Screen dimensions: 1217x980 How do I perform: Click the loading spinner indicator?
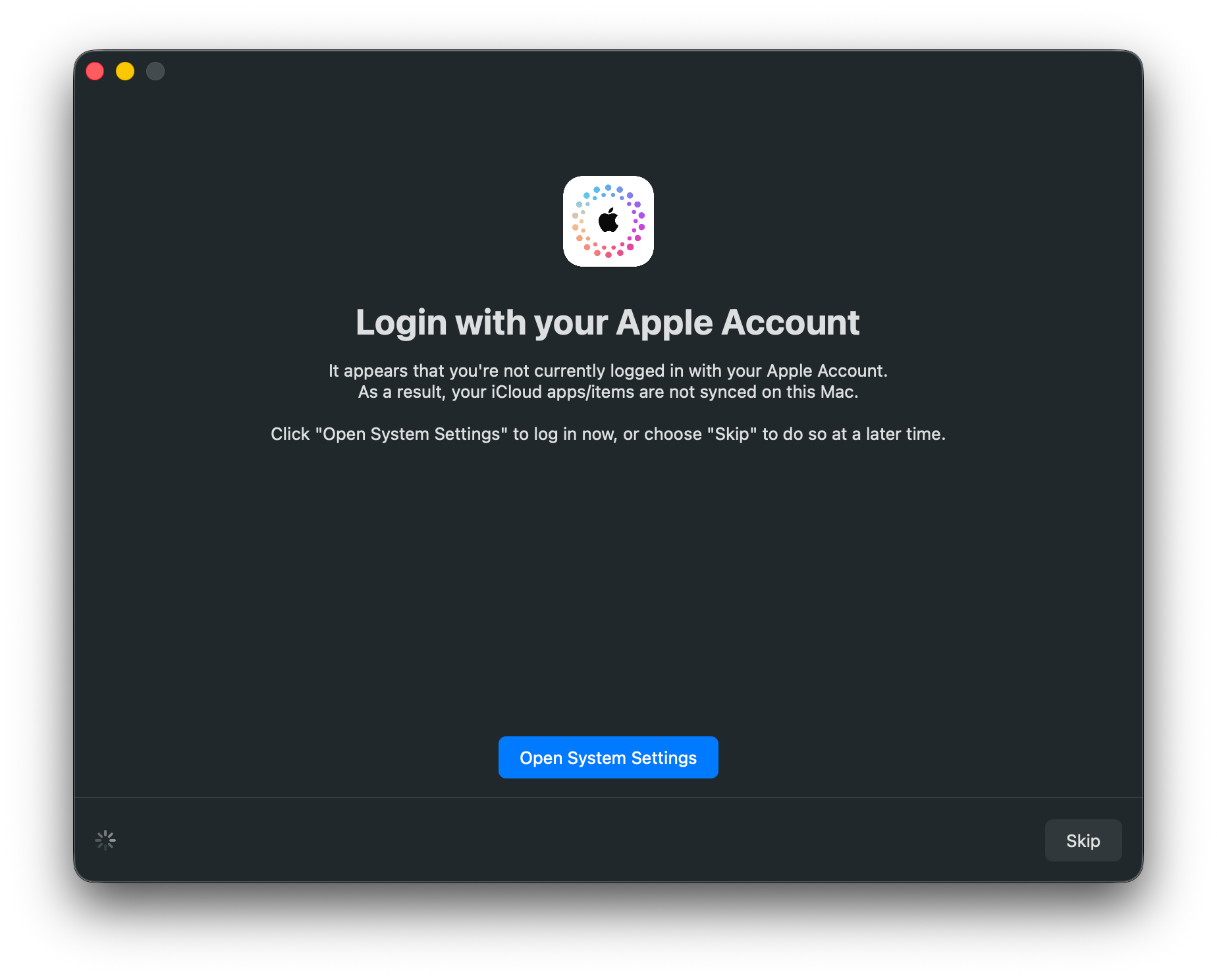(105, 840)
